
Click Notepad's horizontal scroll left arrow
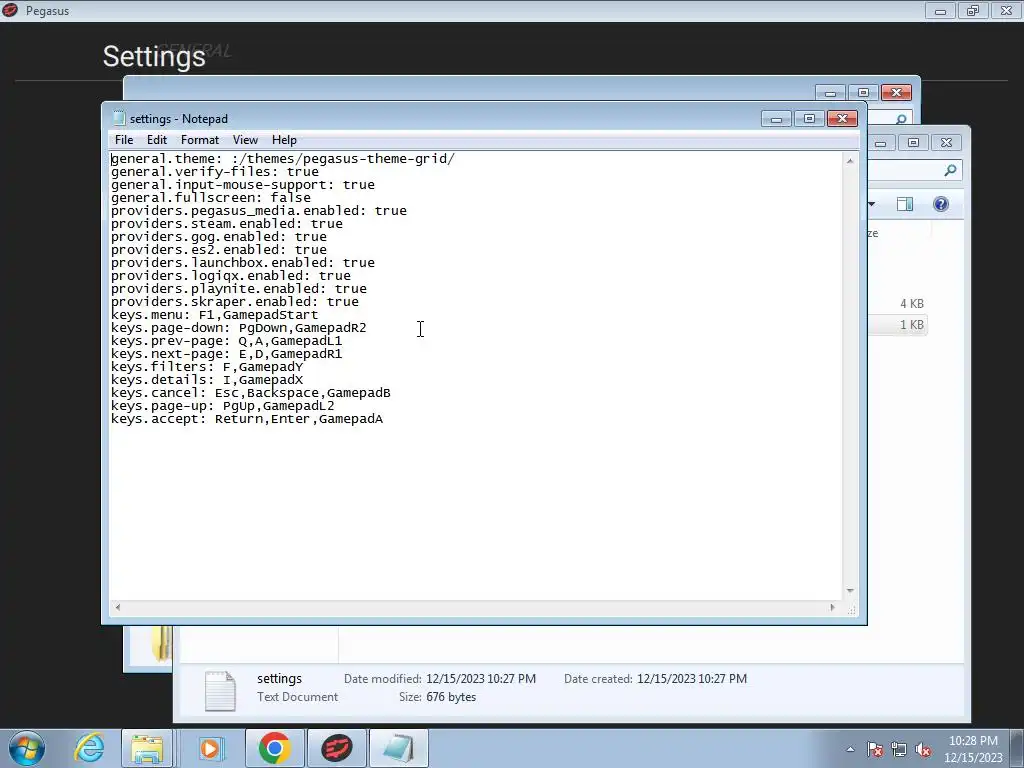tap(118, 607)
